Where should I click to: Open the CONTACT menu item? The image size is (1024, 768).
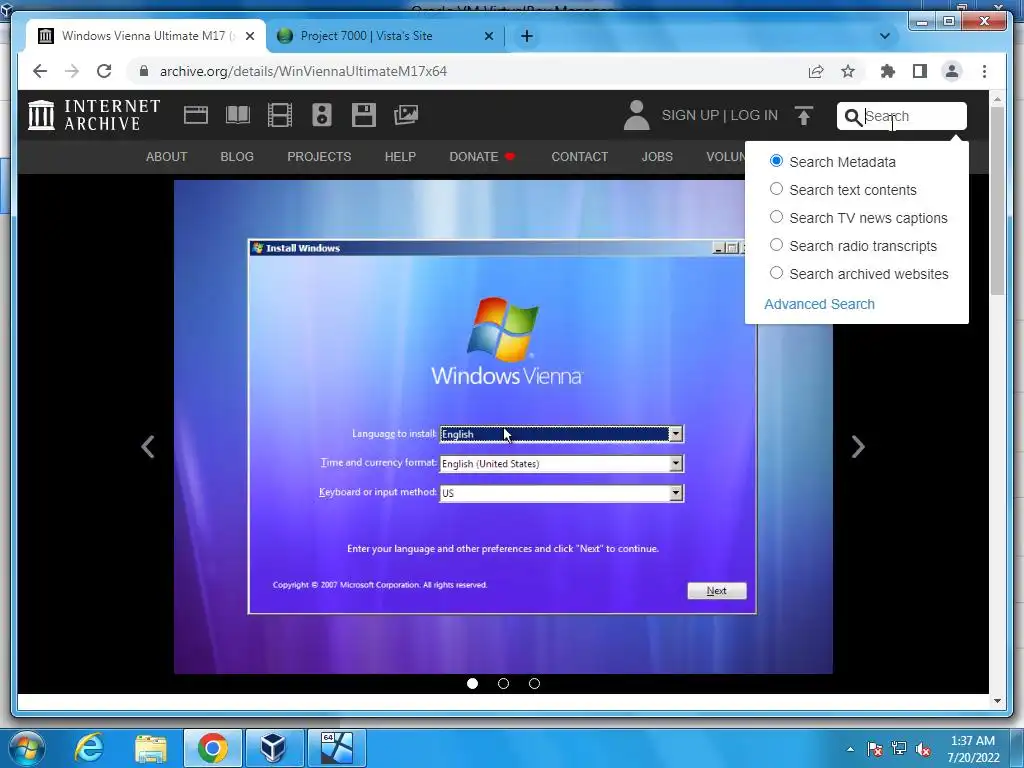580,157
